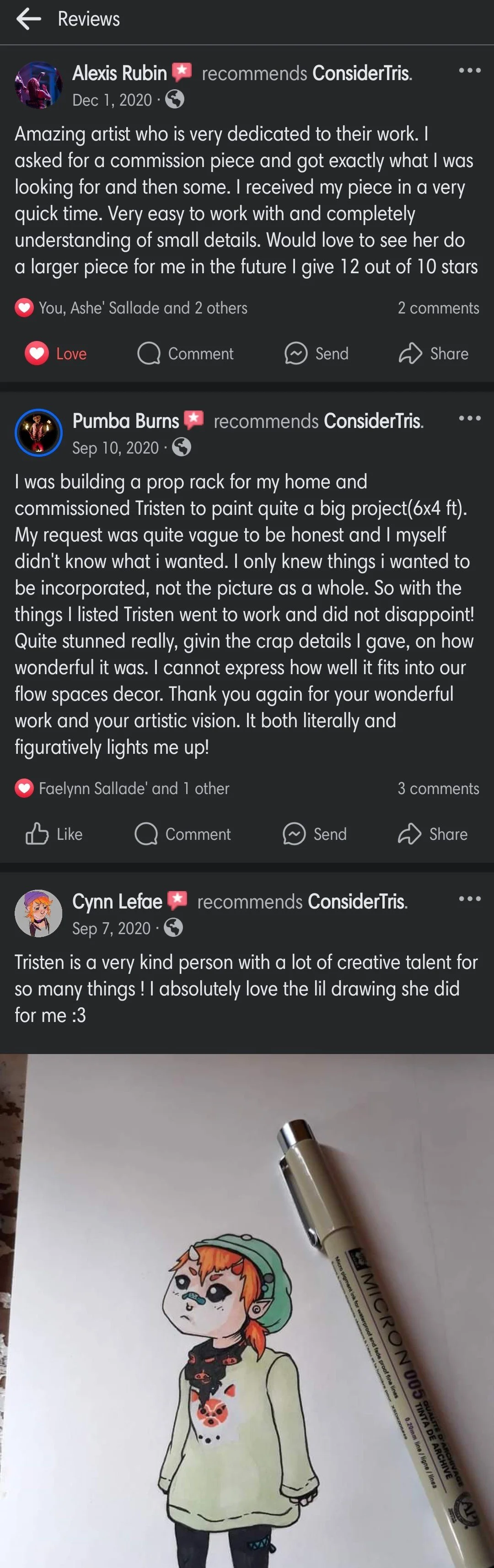Send Pumba Burns's review via Messenger
This screenshot has height=1568, width=494.
(315, 834)
